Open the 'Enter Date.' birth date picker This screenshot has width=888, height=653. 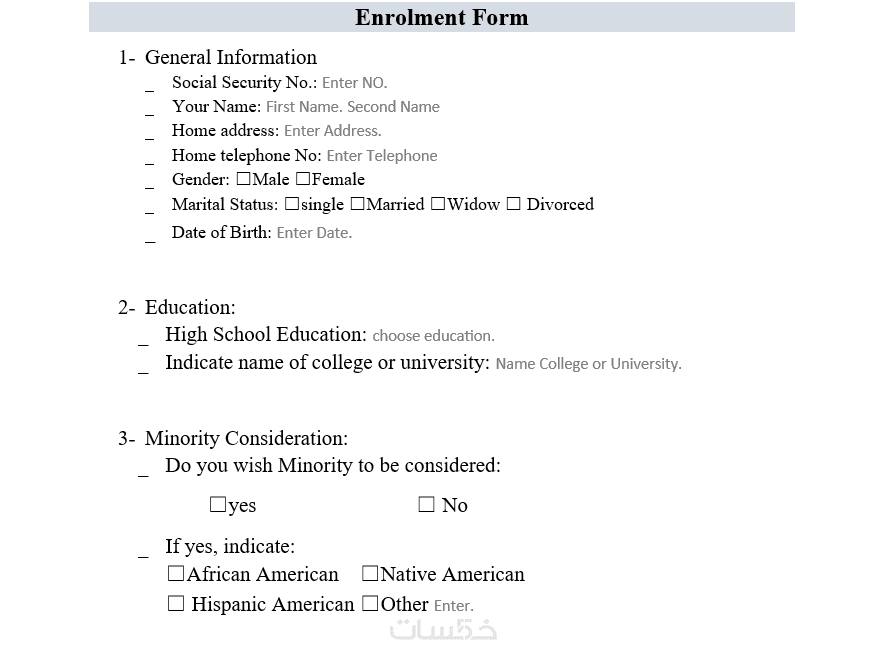pos(314,233)
